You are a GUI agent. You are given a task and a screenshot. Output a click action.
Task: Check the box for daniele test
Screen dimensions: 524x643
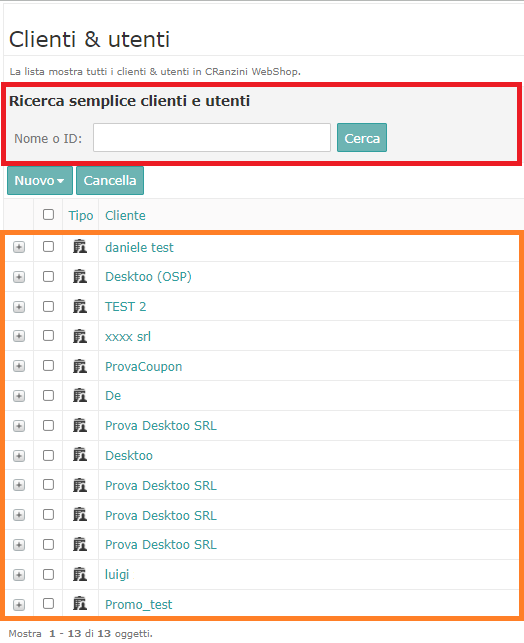click(48, 246)
